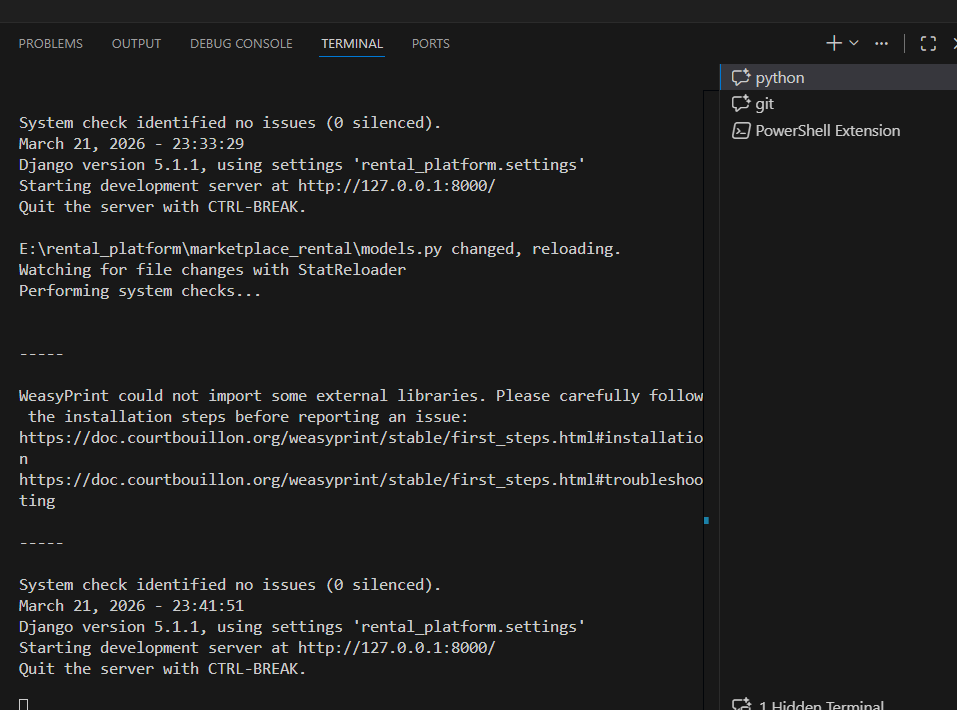Screen dimensions: 957x710
Task: Select the TERMINAL tab
Action: click(352, 44)
